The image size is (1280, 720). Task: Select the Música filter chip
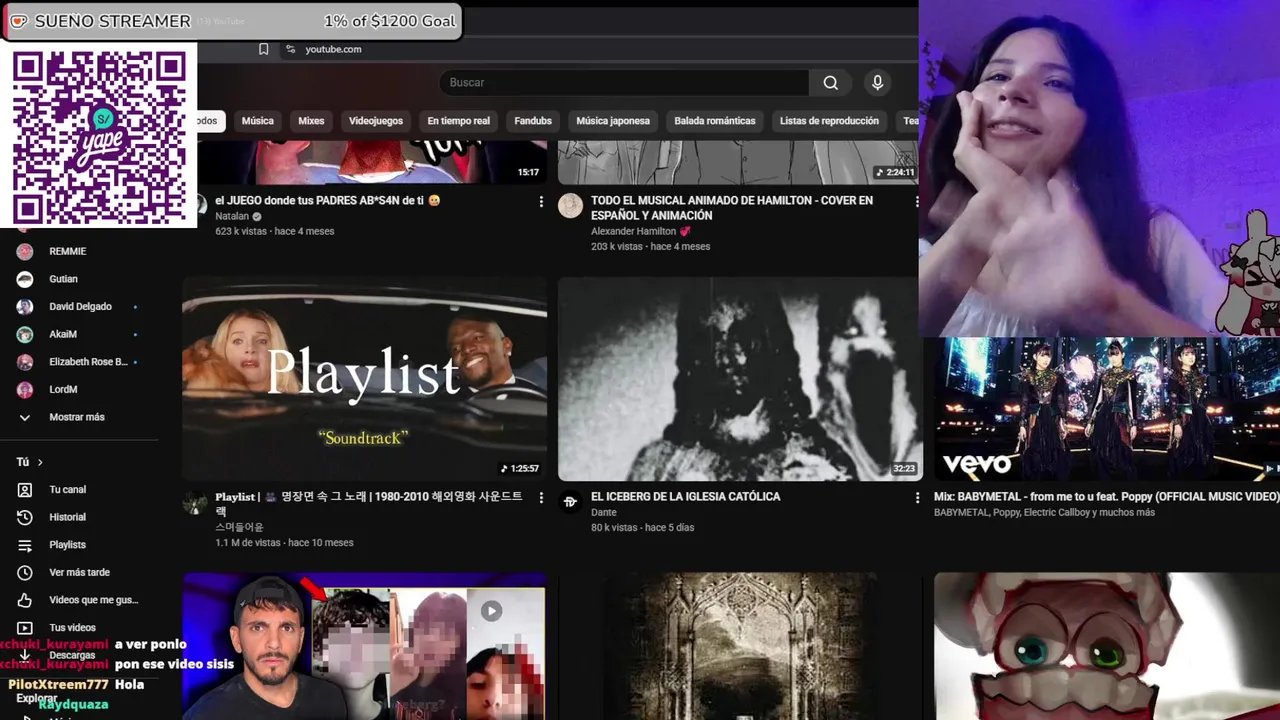point(257,121)
